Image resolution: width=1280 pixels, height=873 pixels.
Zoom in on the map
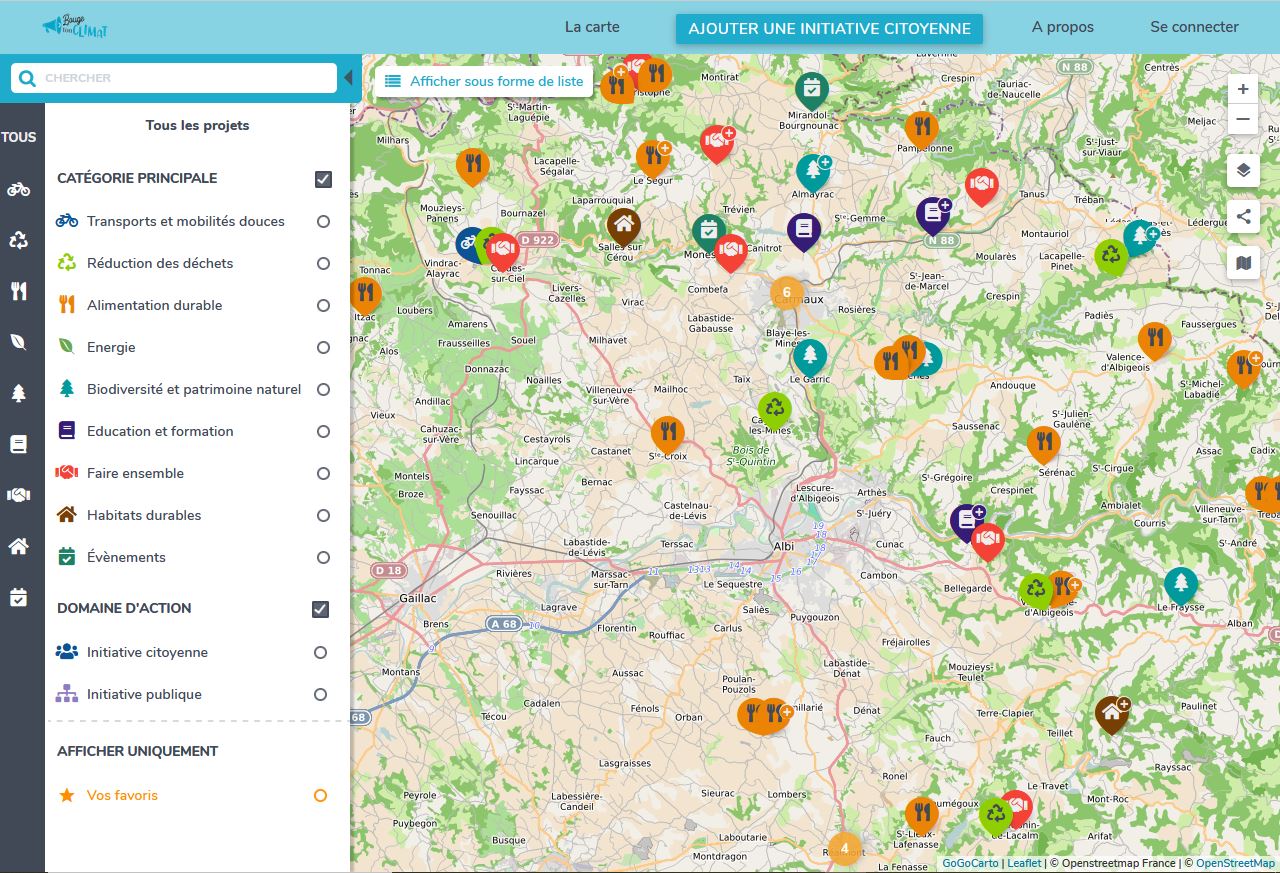coord(1243,89)
